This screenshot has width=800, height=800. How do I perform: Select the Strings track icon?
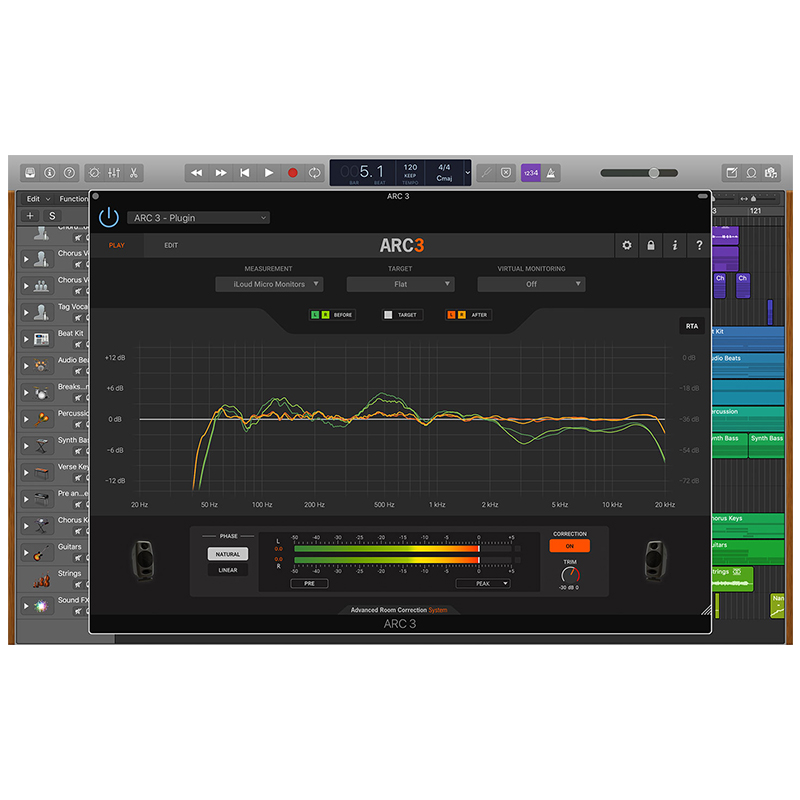coord(41,580)
